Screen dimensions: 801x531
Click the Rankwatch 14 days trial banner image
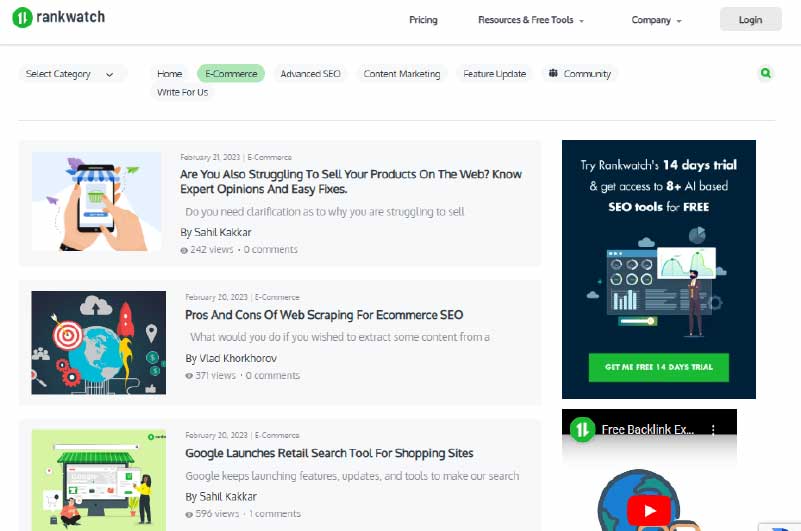coord(658,269)
